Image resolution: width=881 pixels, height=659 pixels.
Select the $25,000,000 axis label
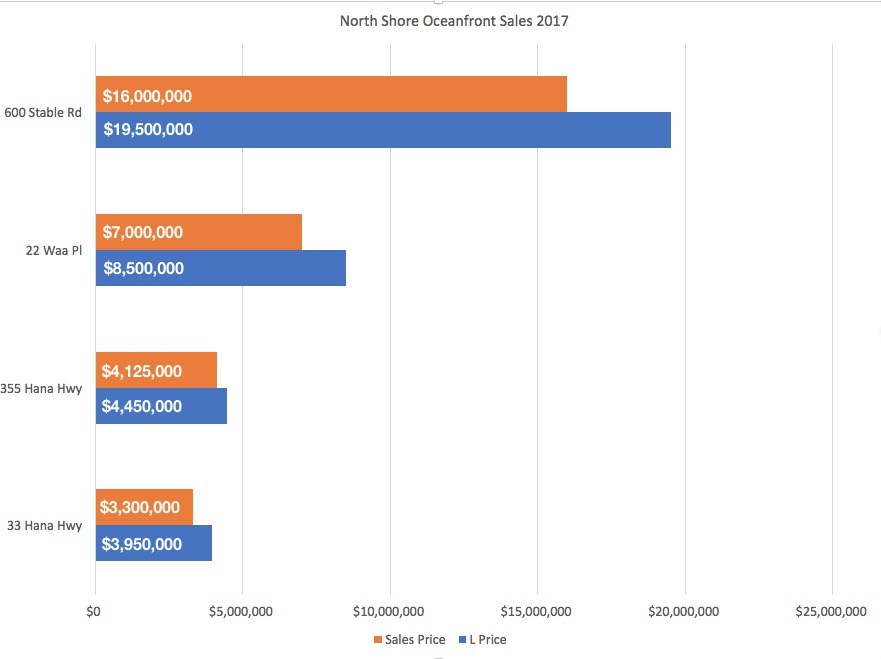(832, 611)
